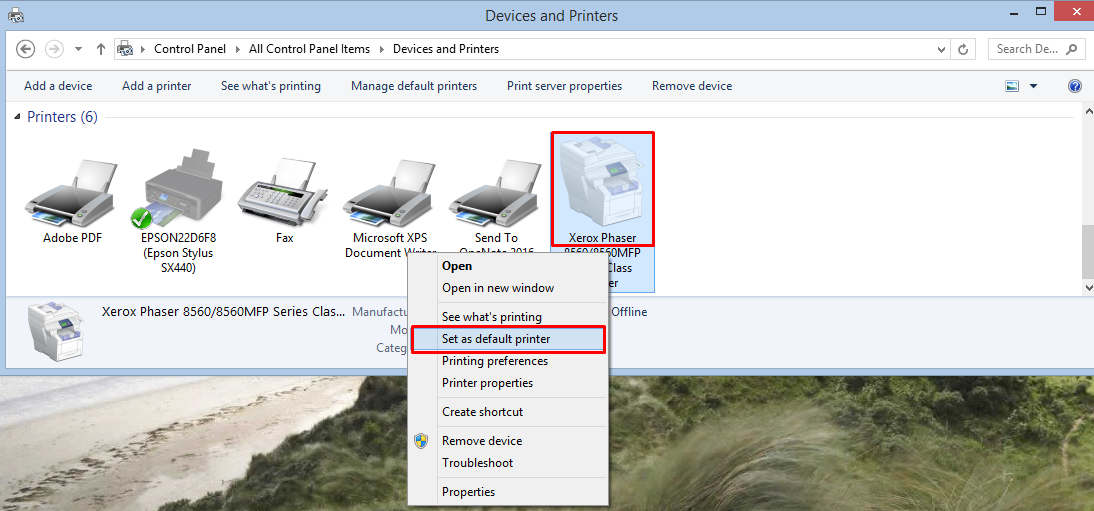Choose Set as default printer
The height and width of the screenshot is (511, 1094).
tap(507, 339)
